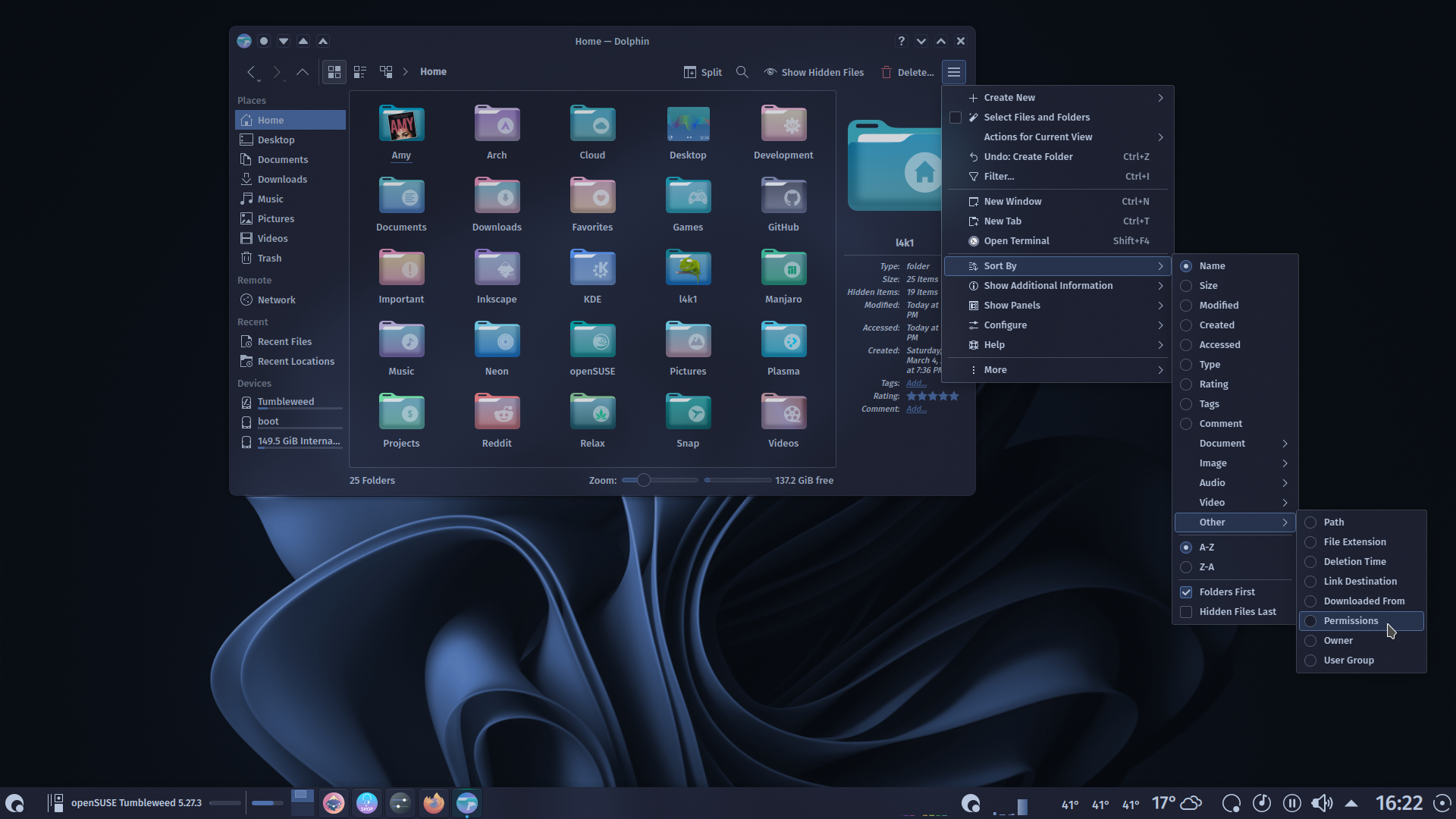1456x819 pixels.
Task: Open the openSUSE folder
Action: (x=592, y=349)
